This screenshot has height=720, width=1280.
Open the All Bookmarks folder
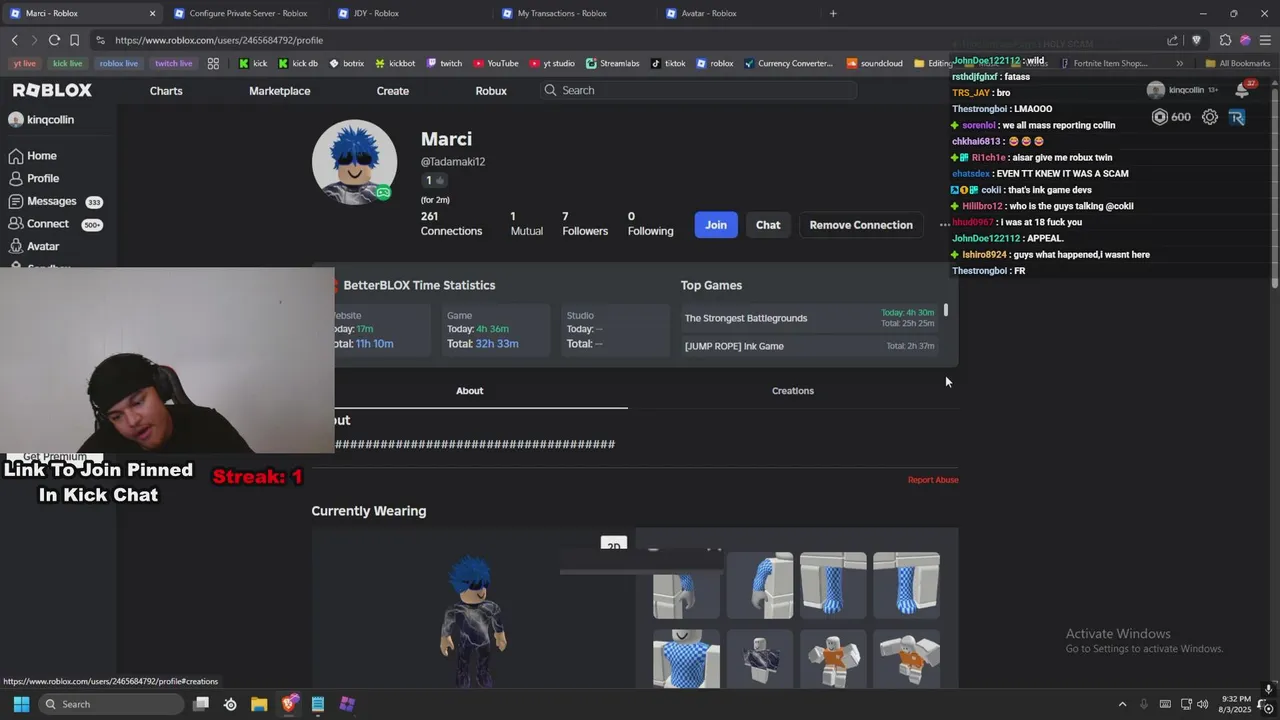tap(1237, 63)
